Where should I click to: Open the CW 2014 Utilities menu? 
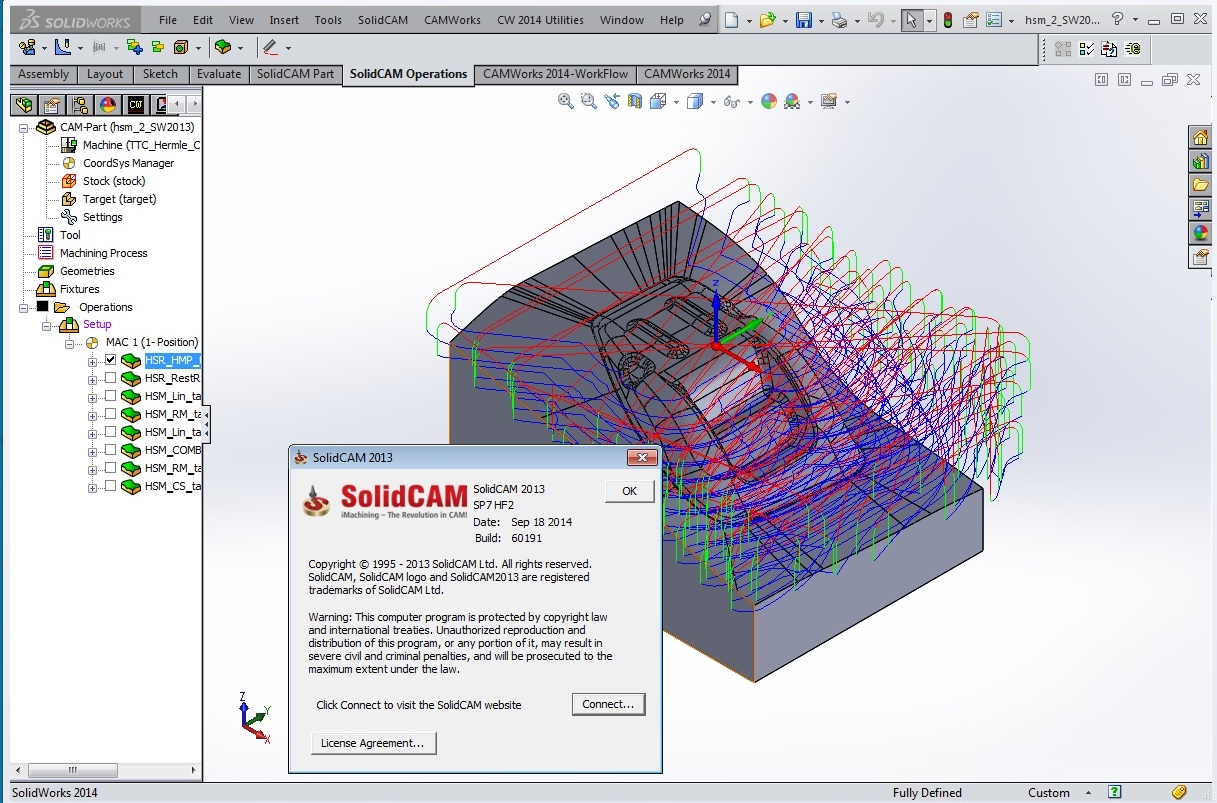(540, 19)
